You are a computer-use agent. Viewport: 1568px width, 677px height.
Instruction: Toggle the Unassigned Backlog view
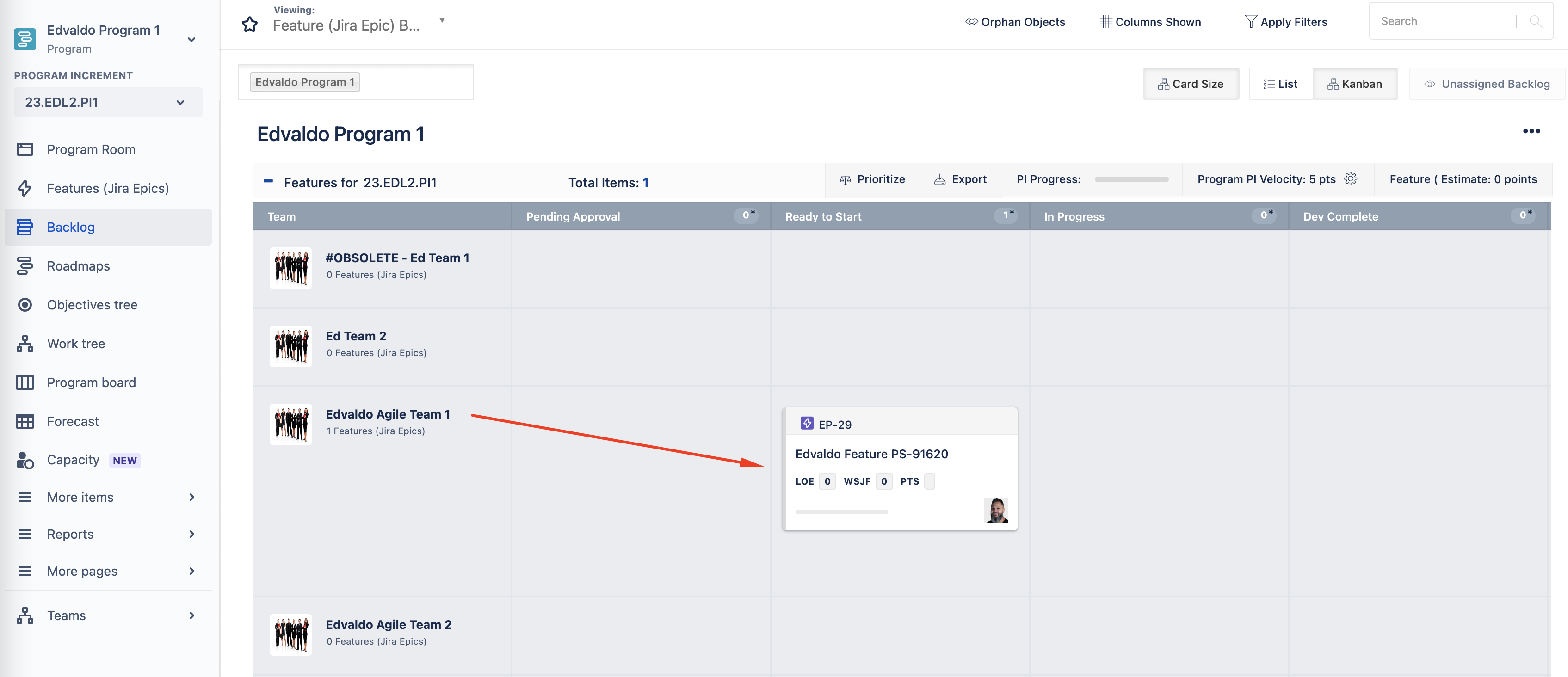pos(1487,84)
